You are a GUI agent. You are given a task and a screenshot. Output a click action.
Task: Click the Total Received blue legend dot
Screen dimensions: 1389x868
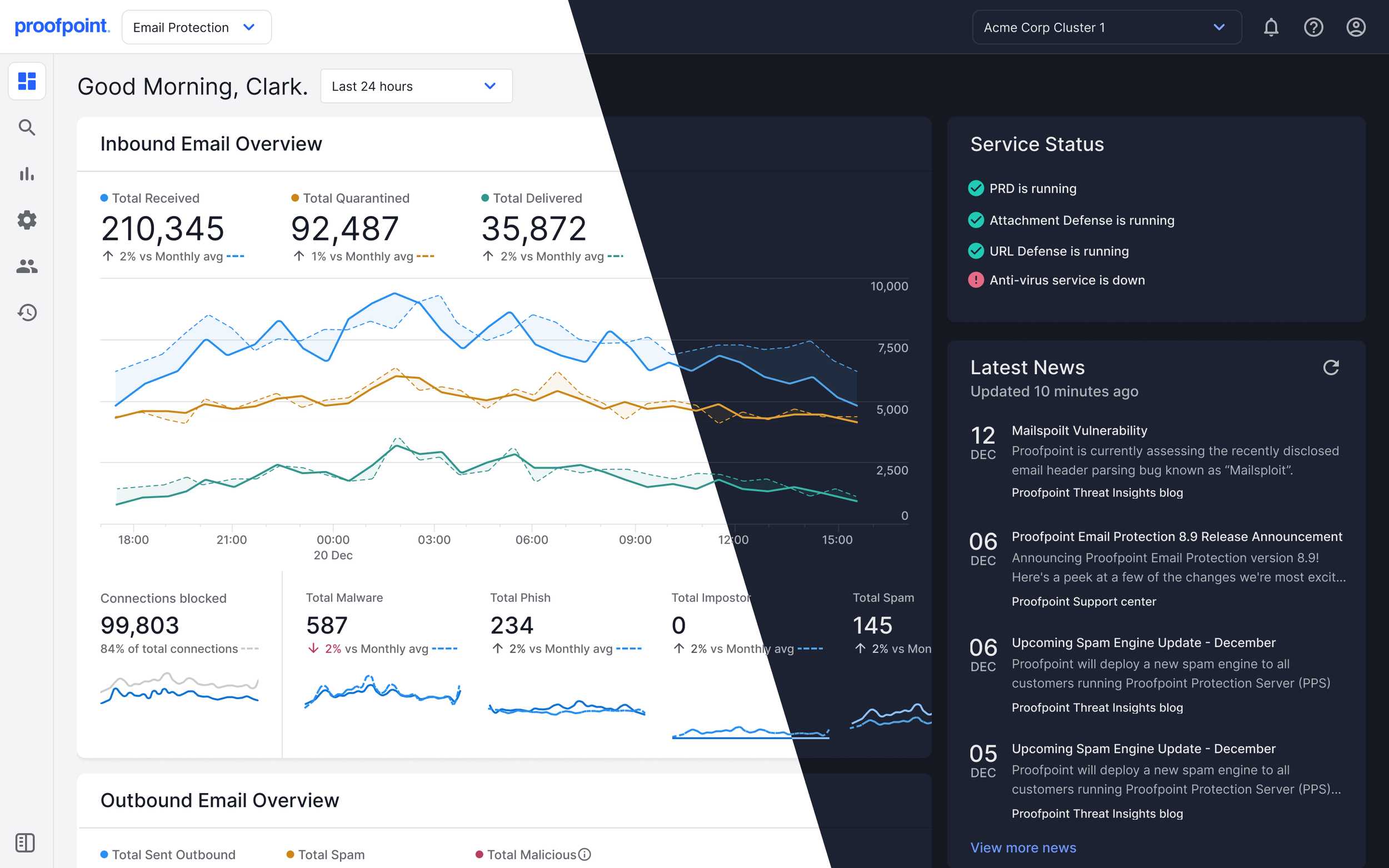tap(104, 198)
